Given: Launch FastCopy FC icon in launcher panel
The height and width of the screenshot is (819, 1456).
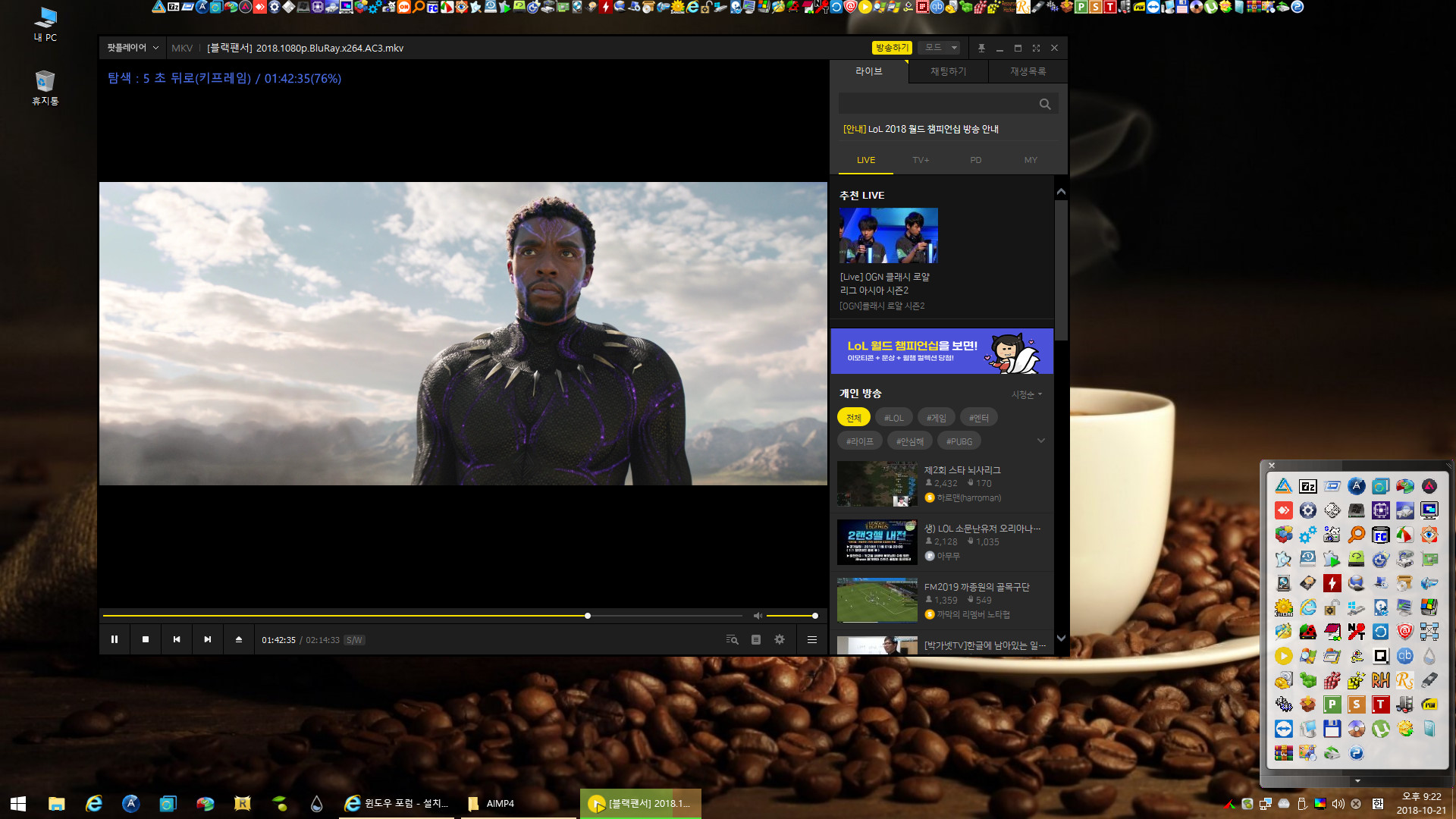Looking at the screenshot, I should (x=1381, y=535).
